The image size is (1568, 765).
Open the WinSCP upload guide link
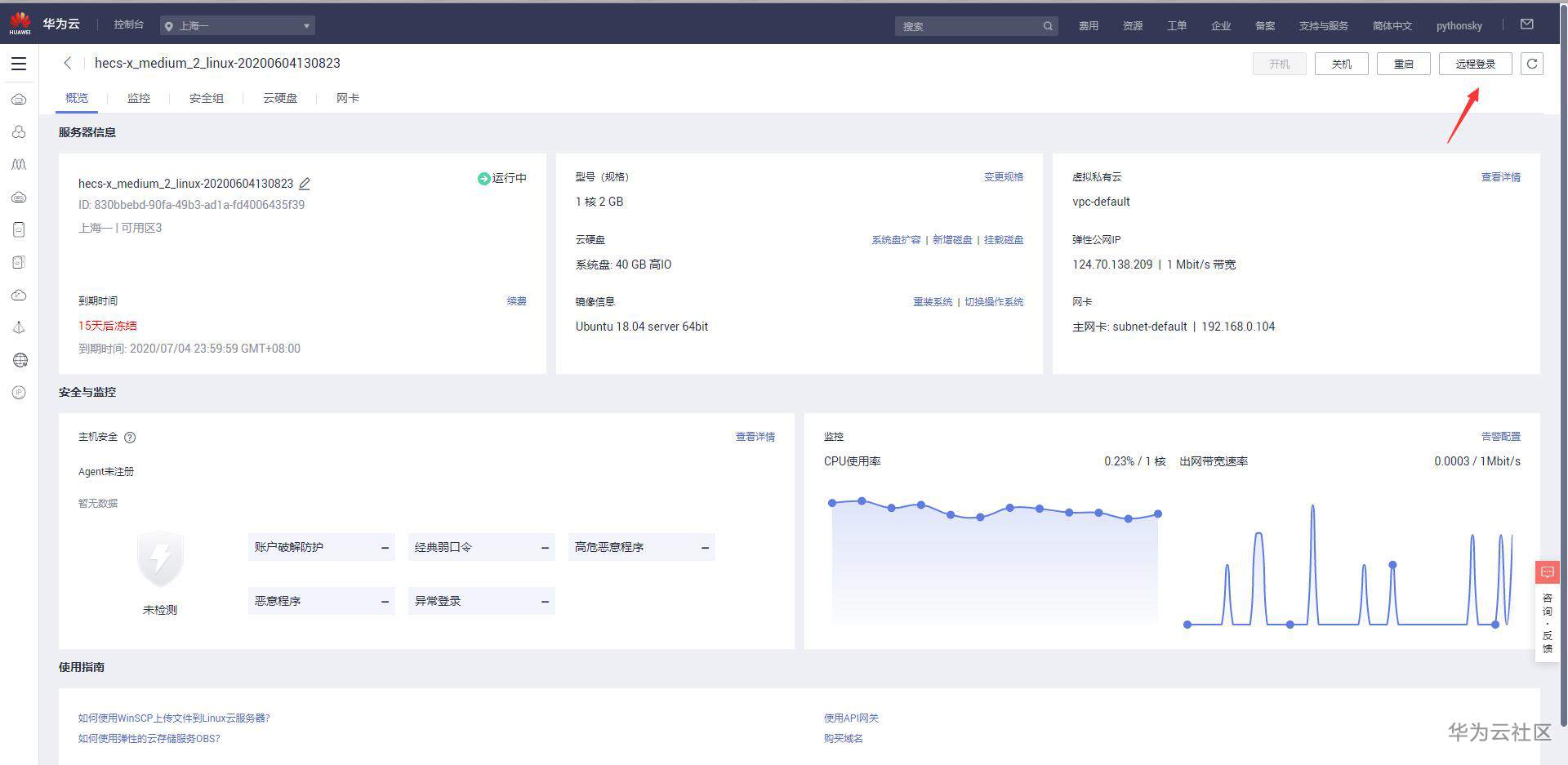pos(174,718)
